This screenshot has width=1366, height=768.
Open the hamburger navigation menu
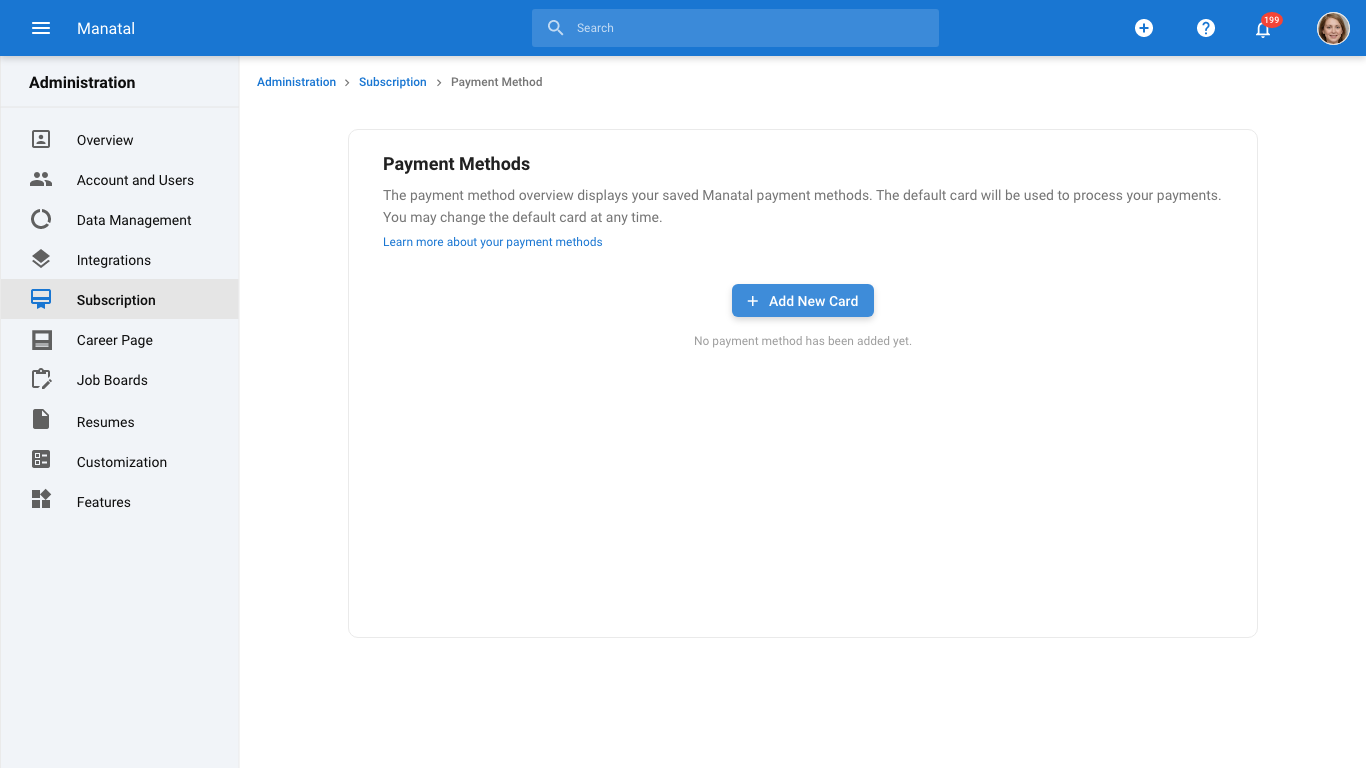coord(41,28)
